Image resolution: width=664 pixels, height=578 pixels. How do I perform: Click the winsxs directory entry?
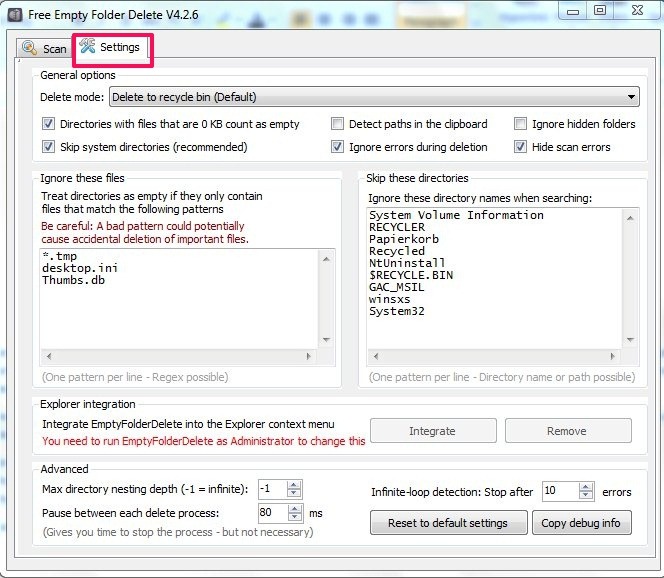coord(390,299)
